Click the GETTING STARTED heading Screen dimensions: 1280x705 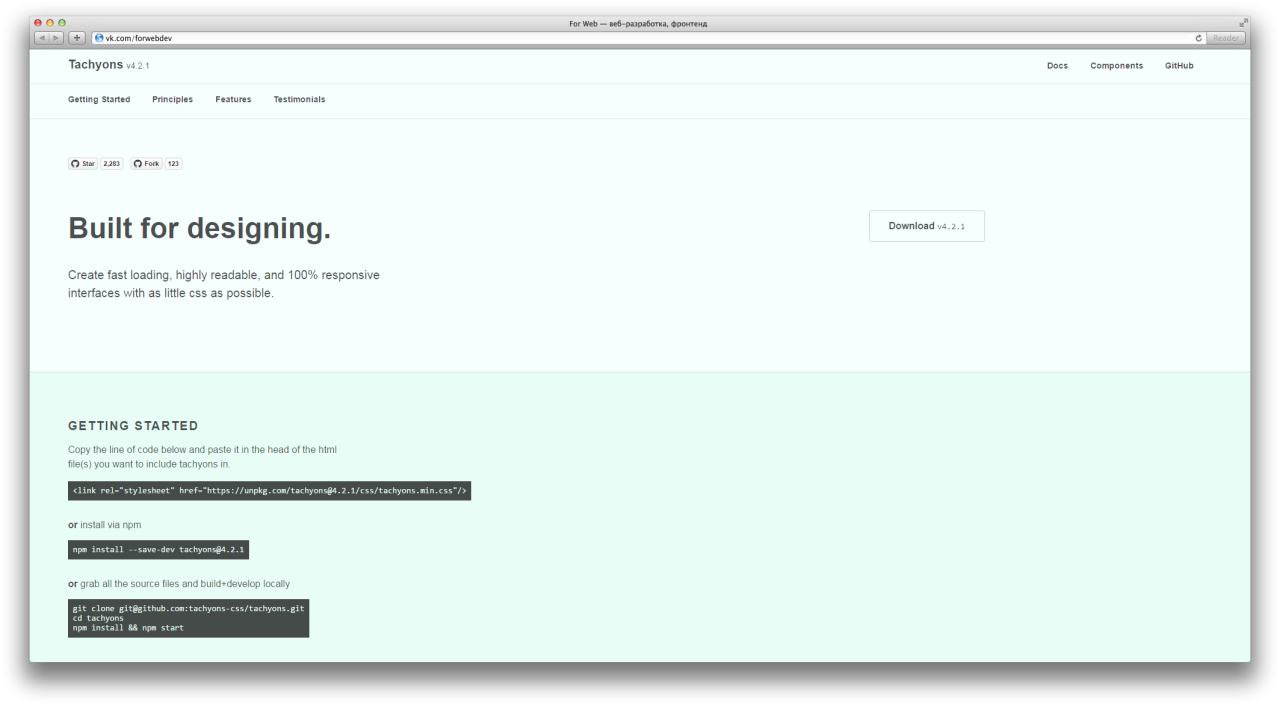coord(133,426)
